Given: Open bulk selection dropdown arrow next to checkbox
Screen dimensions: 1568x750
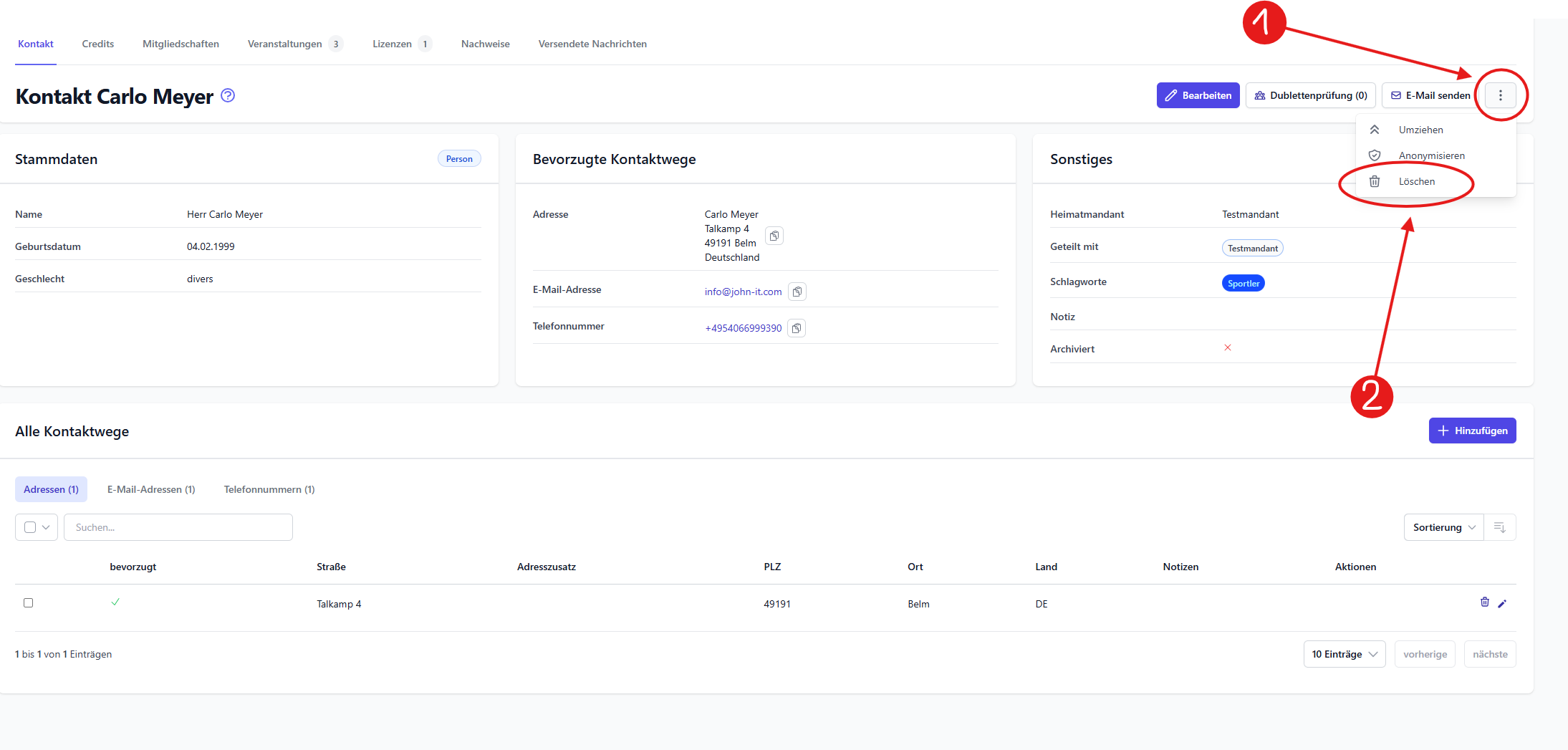Looking at the screenshot, I should point(47,527).
